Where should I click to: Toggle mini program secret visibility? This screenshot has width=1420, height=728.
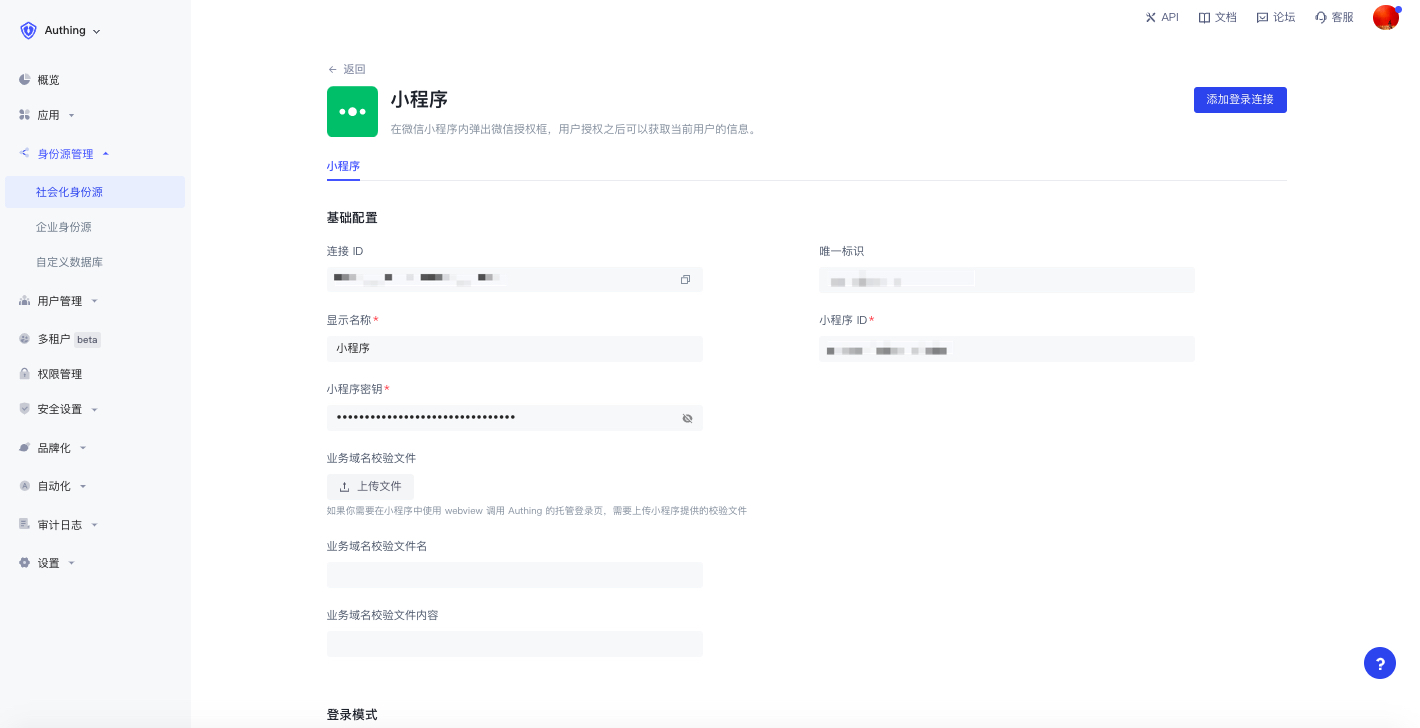[687, 418]
